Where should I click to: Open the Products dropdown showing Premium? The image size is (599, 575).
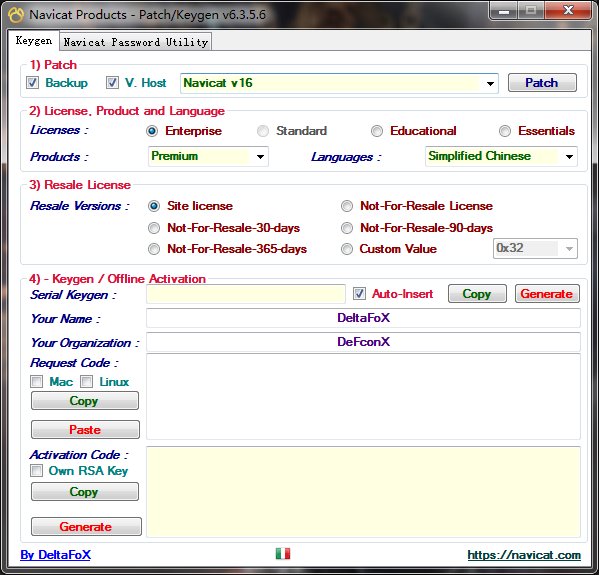208,156
